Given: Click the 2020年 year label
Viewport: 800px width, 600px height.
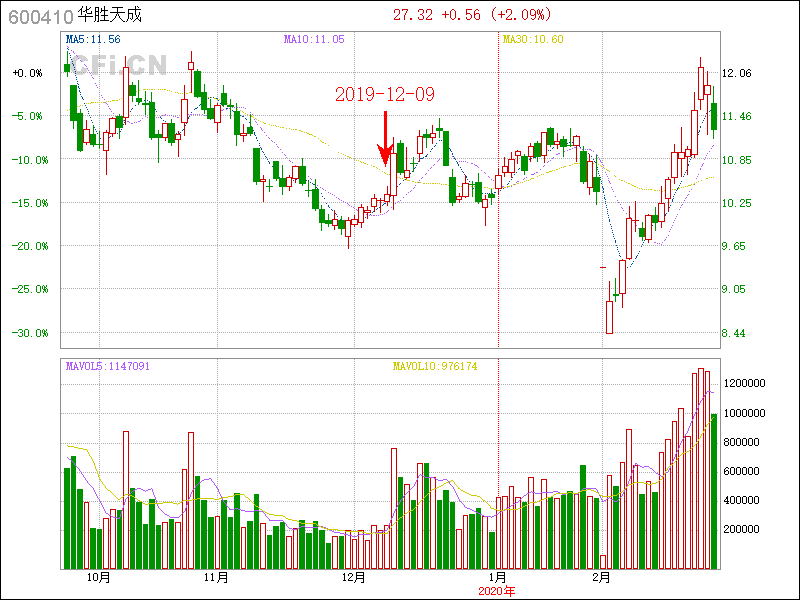Looking at the screenshot, I should pyautogui.click(x=497, y=591).
